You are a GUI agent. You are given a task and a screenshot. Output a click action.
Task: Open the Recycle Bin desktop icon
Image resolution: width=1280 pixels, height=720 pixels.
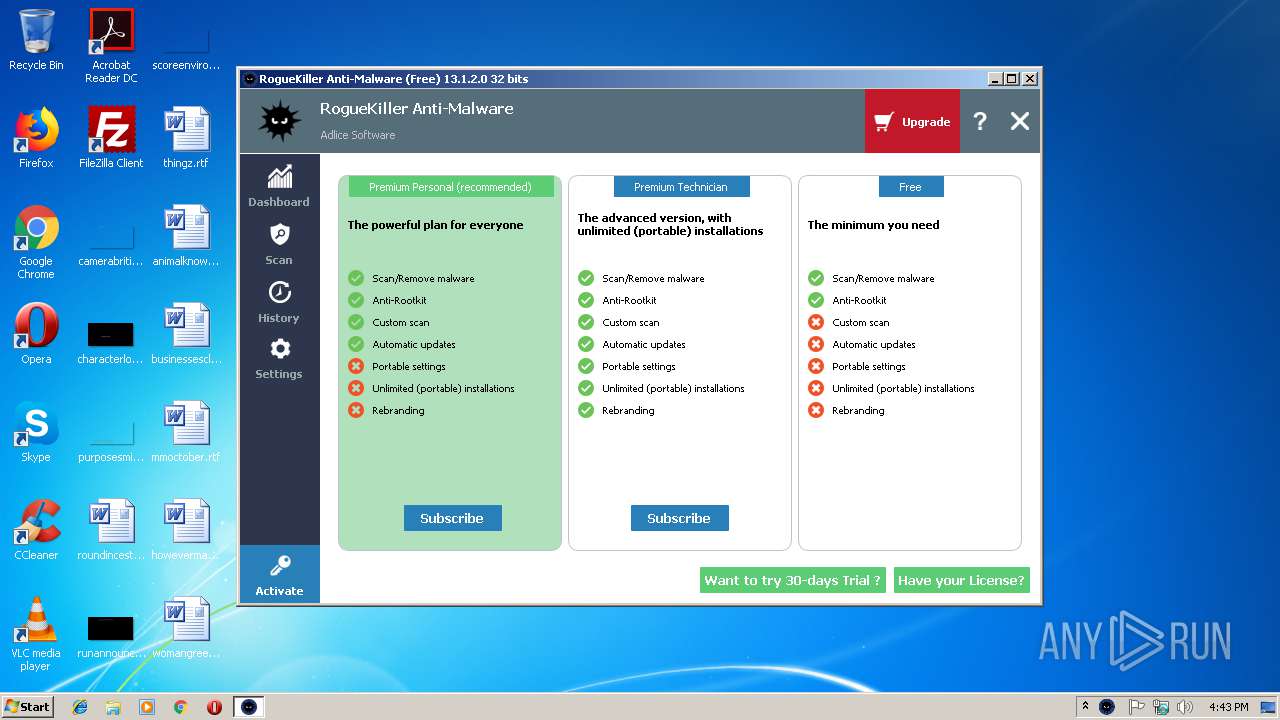point(36,40)
